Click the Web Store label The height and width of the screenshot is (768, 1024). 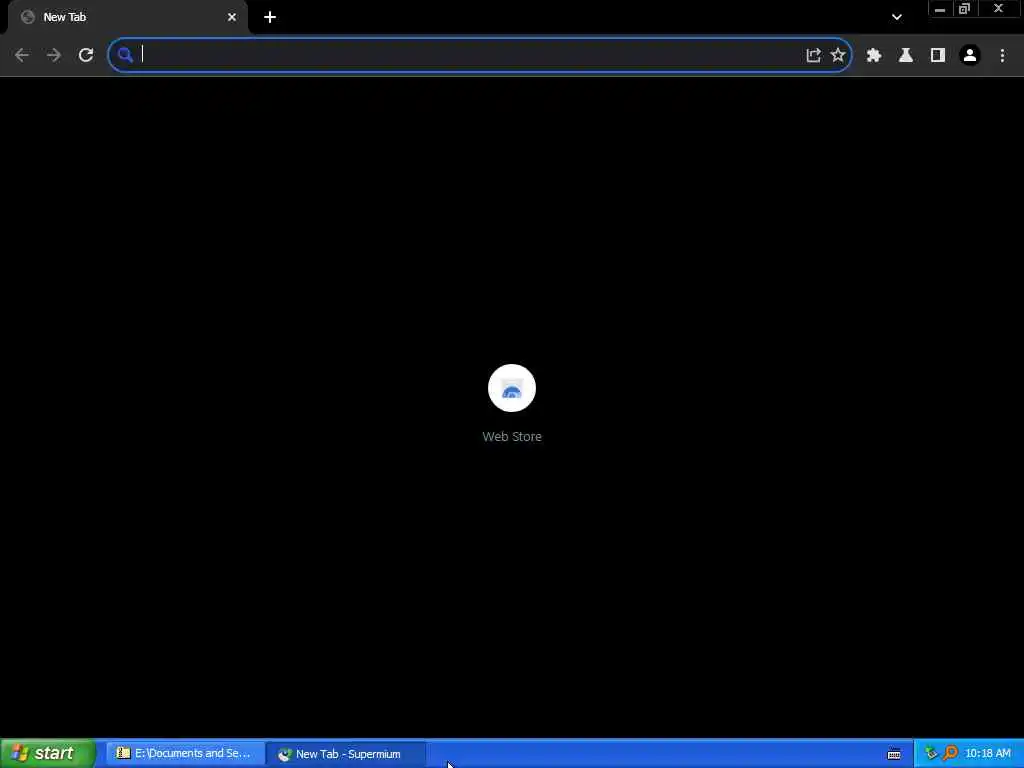pyautogui.click(x=512, y=436)
